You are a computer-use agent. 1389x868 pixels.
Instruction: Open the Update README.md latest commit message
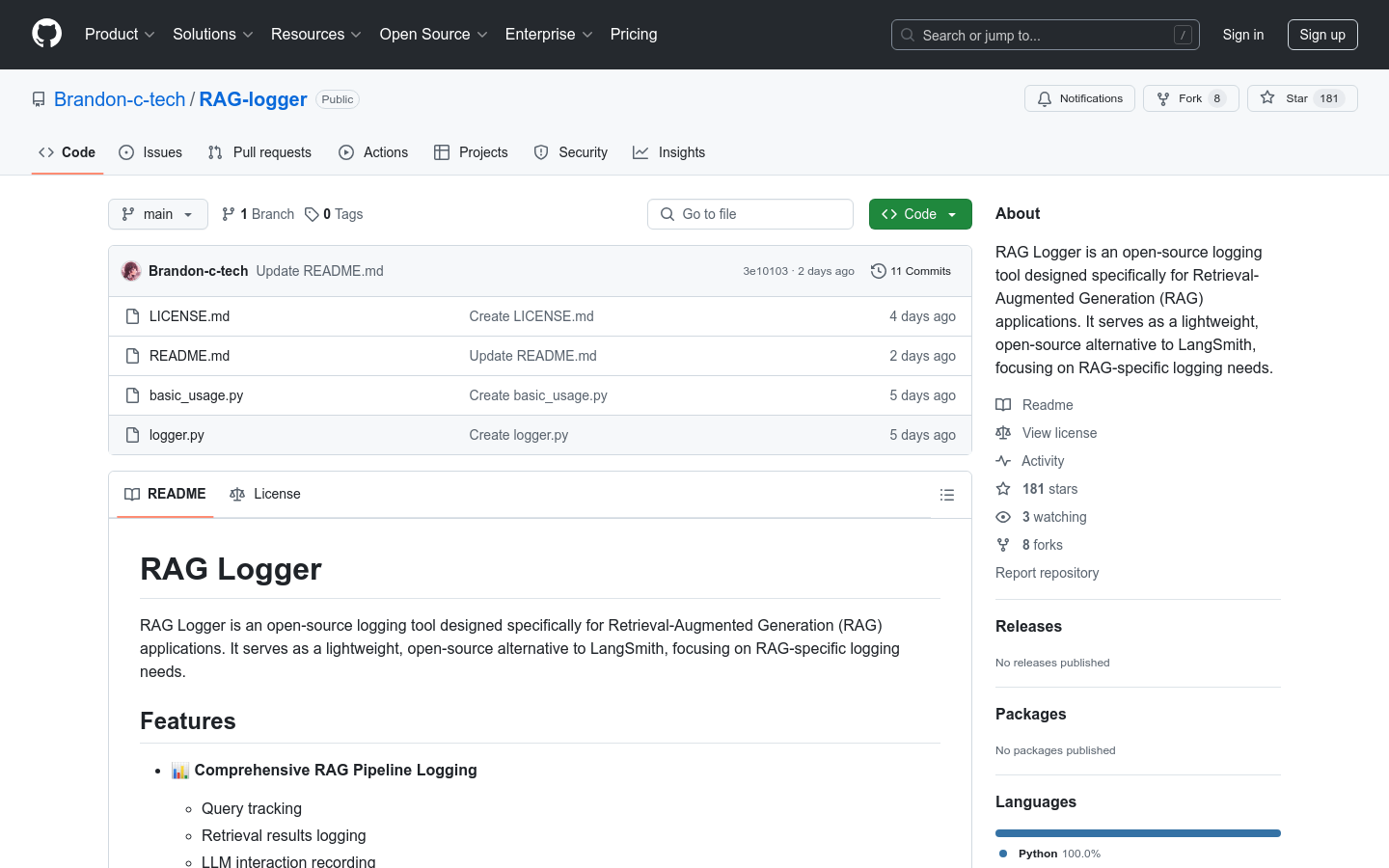coord(319,271)
